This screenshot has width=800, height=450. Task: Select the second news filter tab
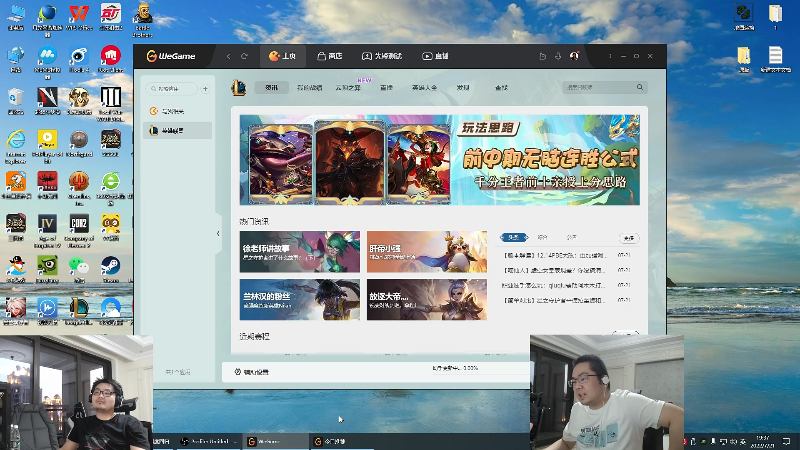point(543,238)
